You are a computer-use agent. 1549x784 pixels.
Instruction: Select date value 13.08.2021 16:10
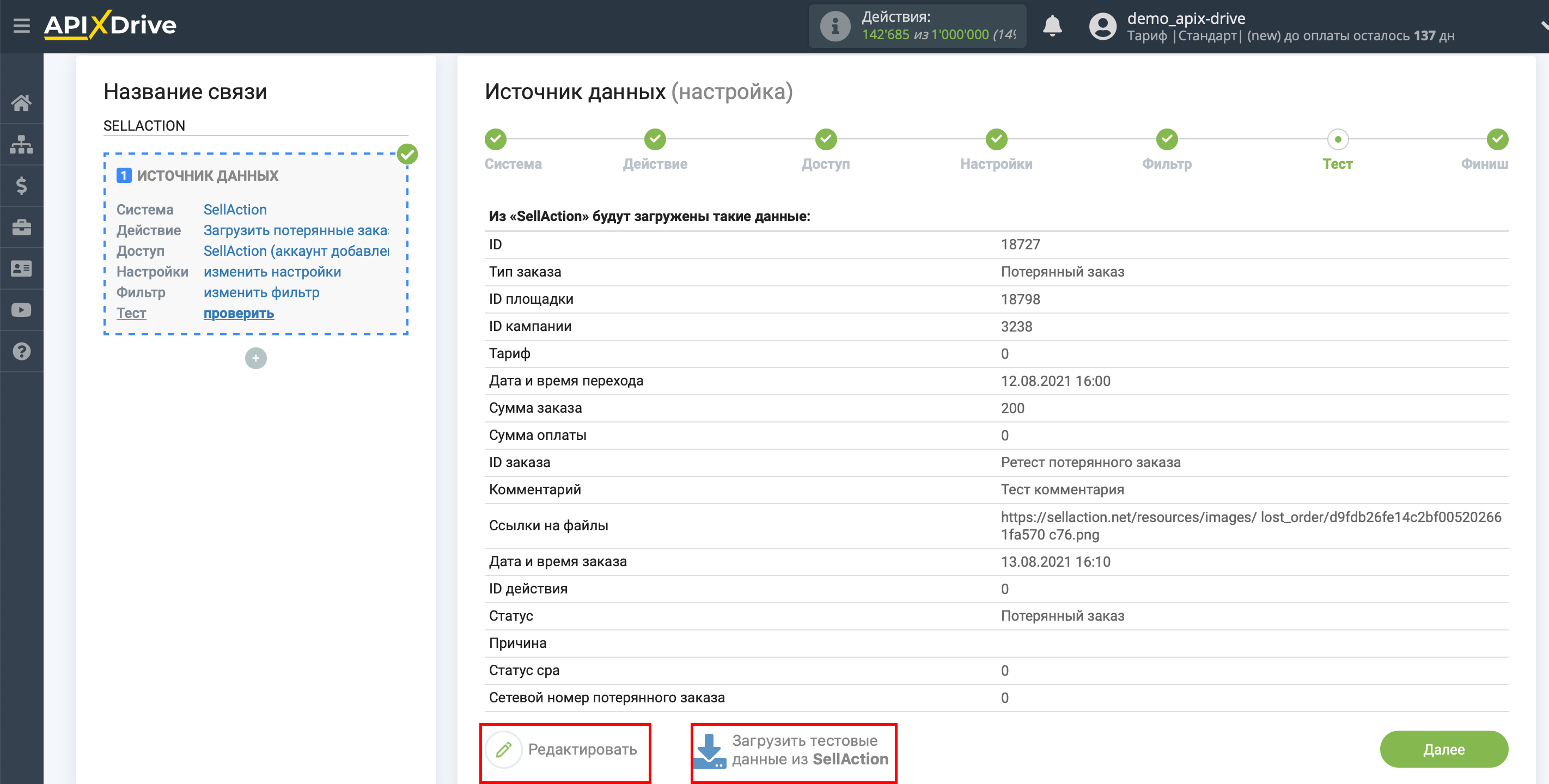pyautogui.click(x=1056, y=561)
